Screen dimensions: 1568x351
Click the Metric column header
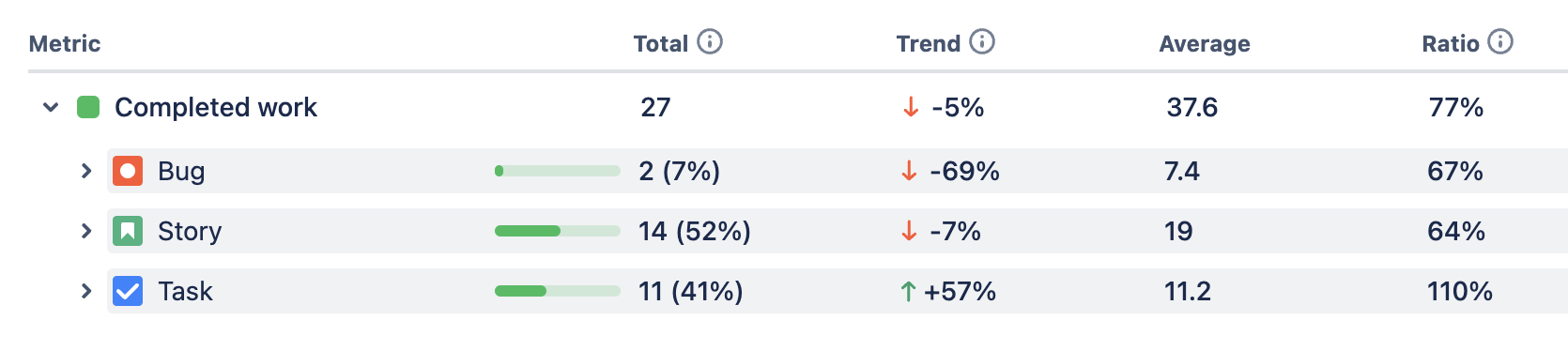65,44
